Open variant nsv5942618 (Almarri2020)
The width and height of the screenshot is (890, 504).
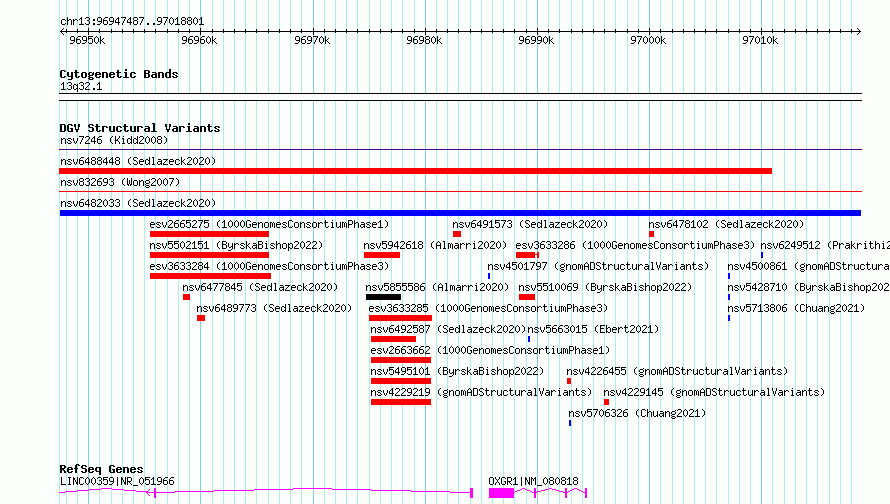(x=435, y=245)
